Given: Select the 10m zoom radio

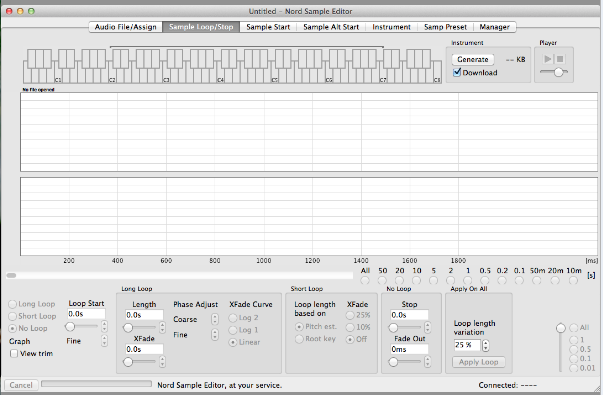Looking at the screenshot, I should coord(573,280).
